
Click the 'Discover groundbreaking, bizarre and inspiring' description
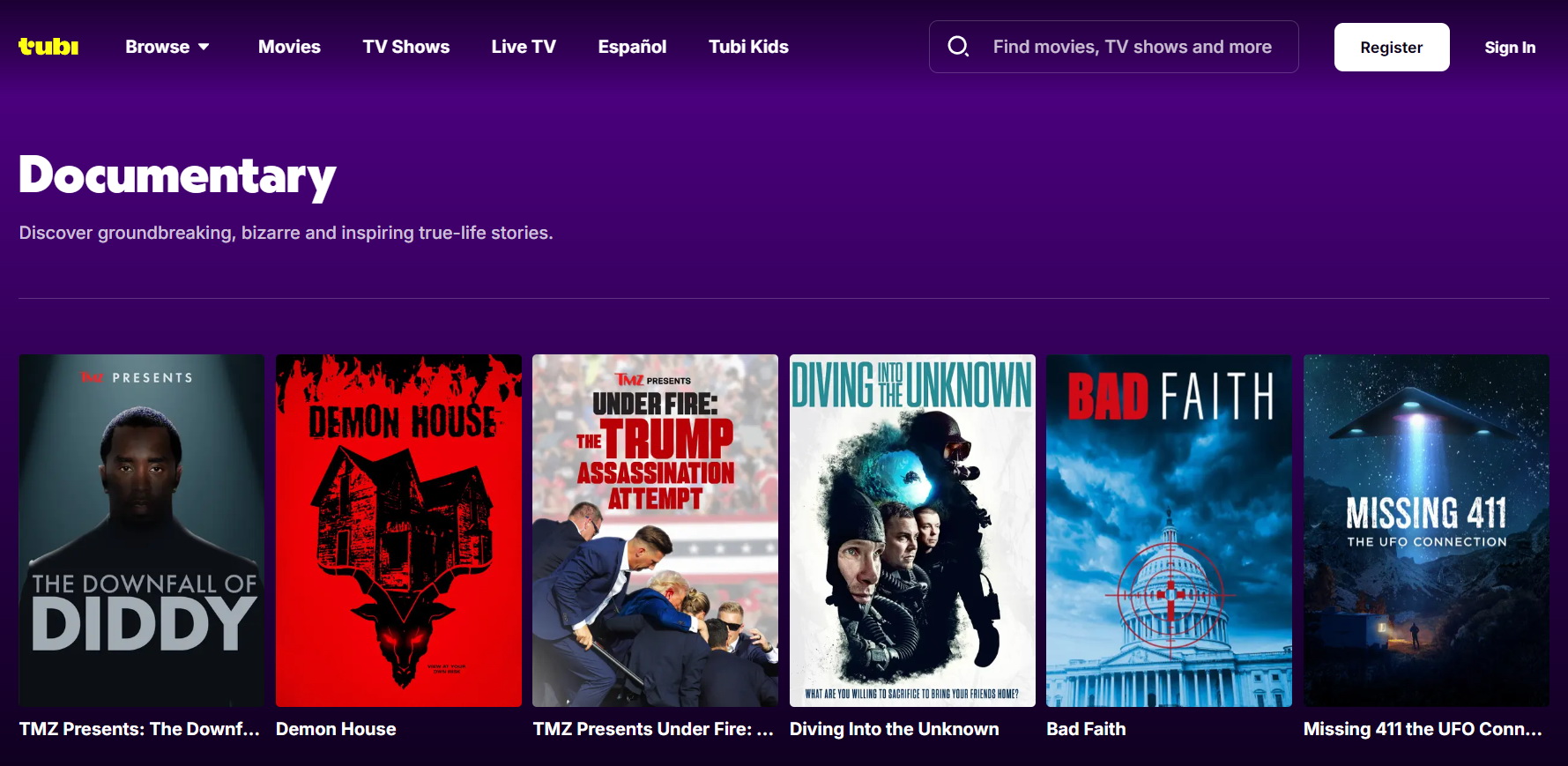pyautogui.click(x=286, y=233)
